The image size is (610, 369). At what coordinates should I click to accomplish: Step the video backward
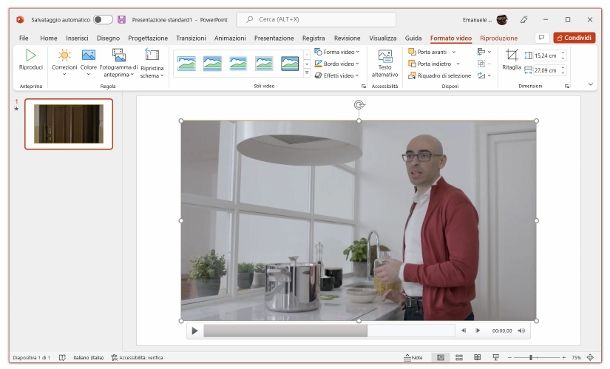point(463,331)
